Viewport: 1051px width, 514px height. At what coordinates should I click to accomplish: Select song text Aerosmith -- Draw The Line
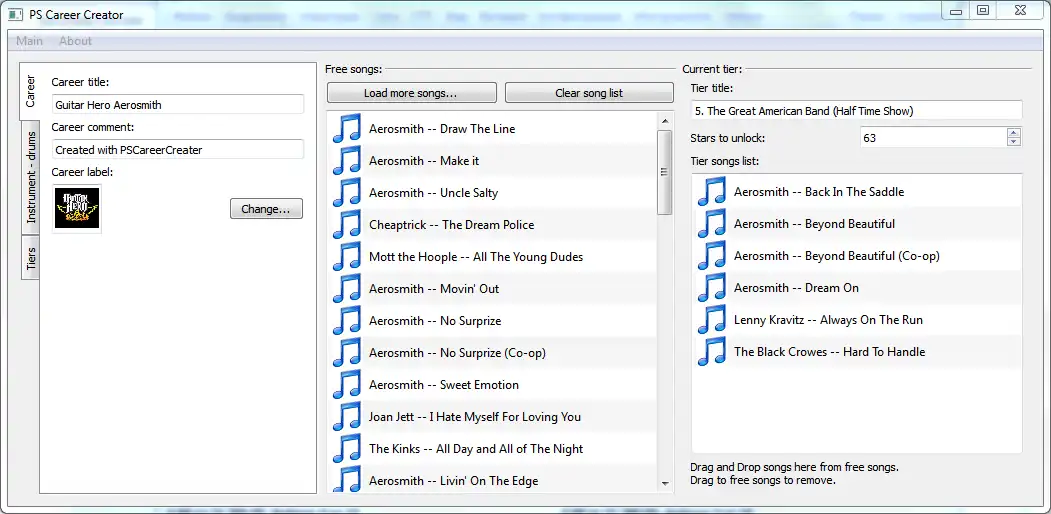442,129
